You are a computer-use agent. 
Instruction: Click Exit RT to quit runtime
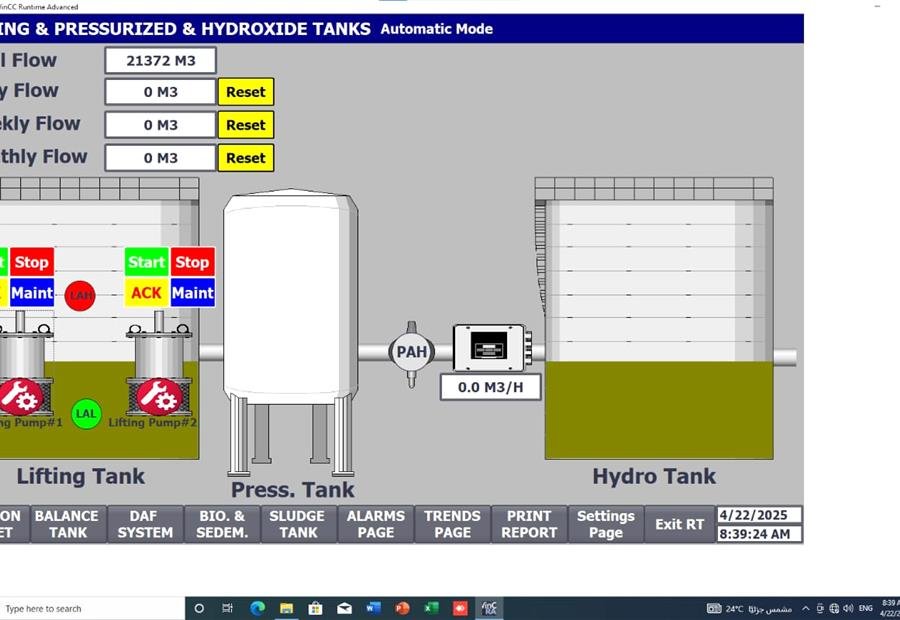point(680,524)
